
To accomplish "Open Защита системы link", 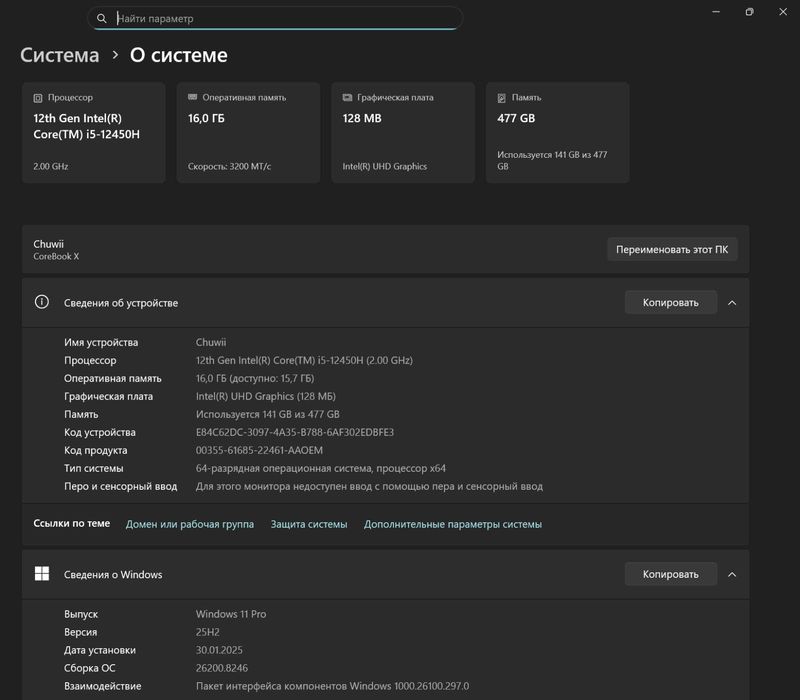I will pyautogui.click(x=309, y=524).
